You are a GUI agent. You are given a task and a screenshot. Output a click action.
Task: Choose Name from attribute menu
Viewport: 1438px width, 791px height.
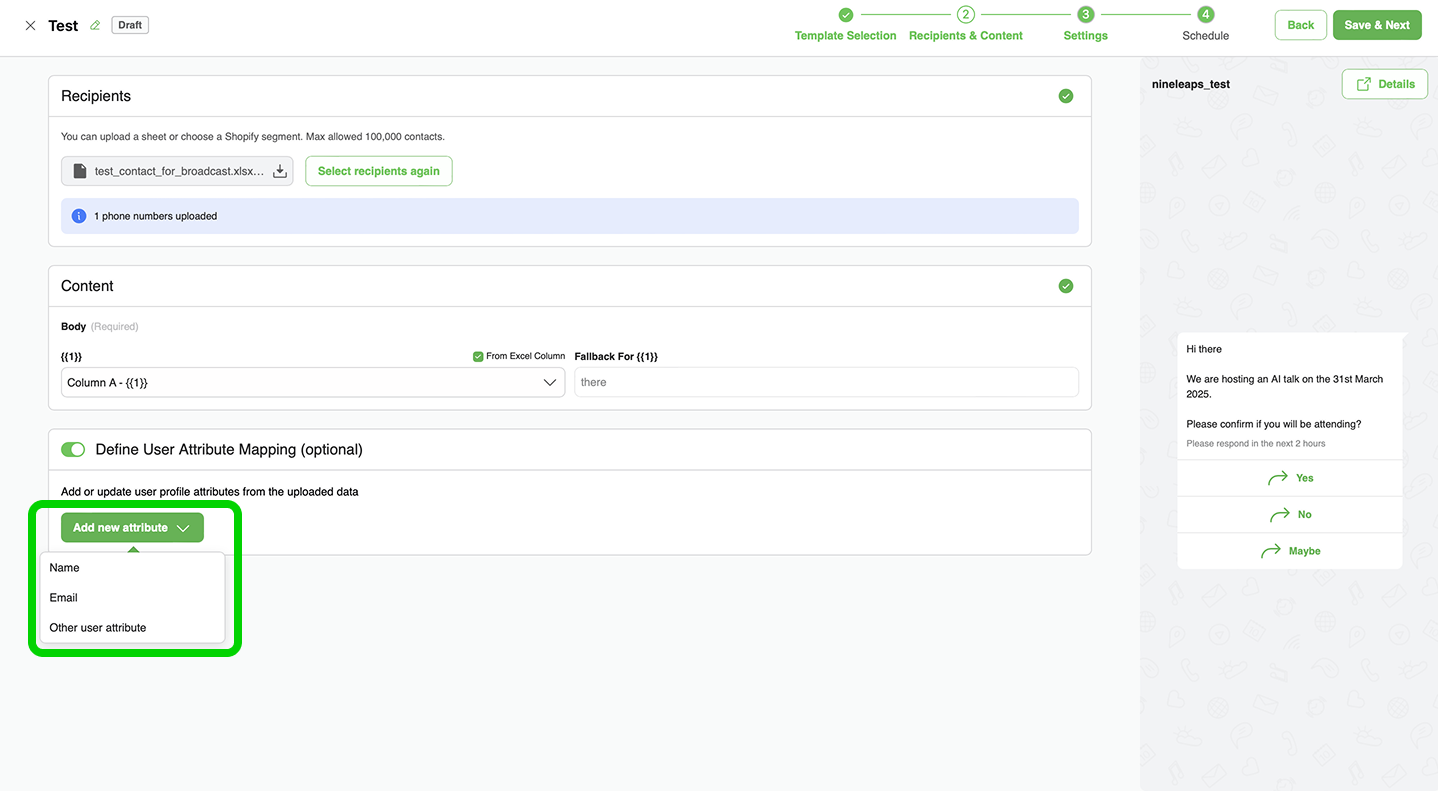coord(65,568)
